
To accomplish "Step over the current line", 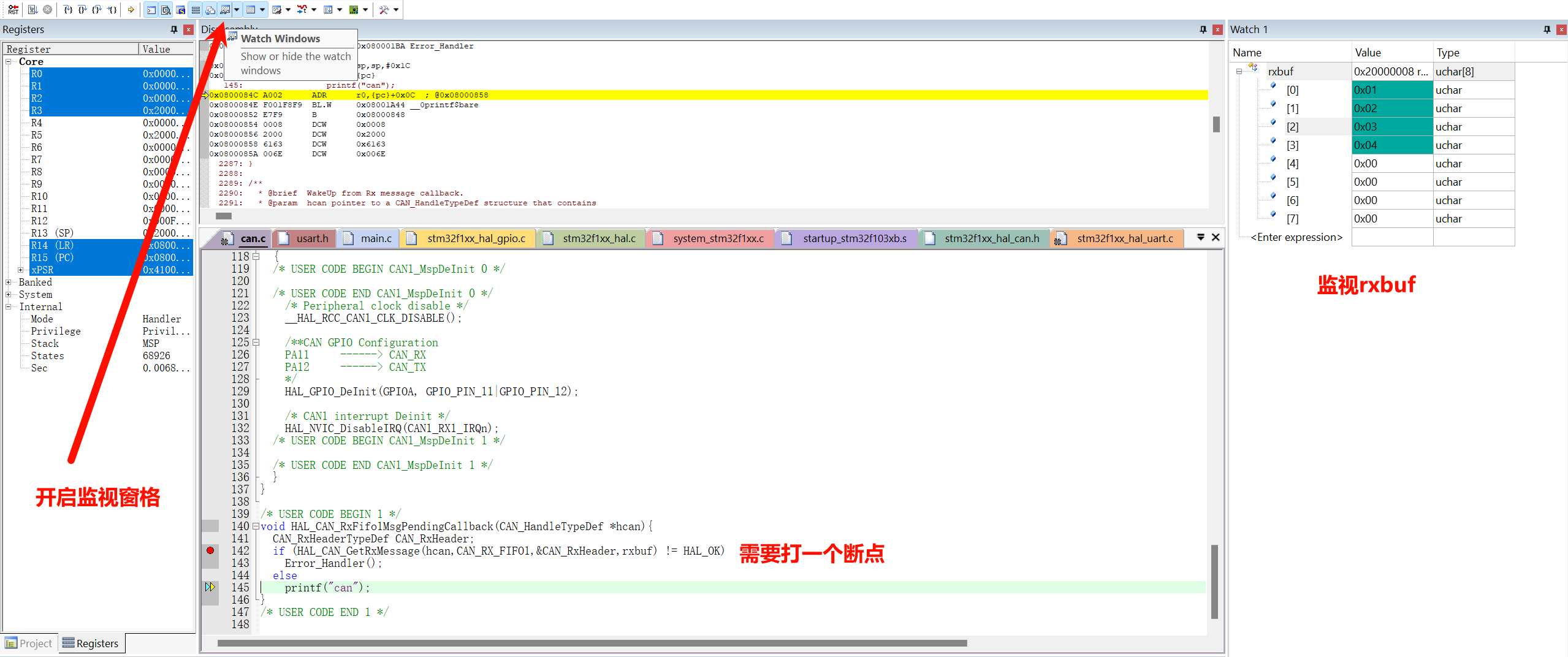I will pyautogui.click(x=83, y=10).
